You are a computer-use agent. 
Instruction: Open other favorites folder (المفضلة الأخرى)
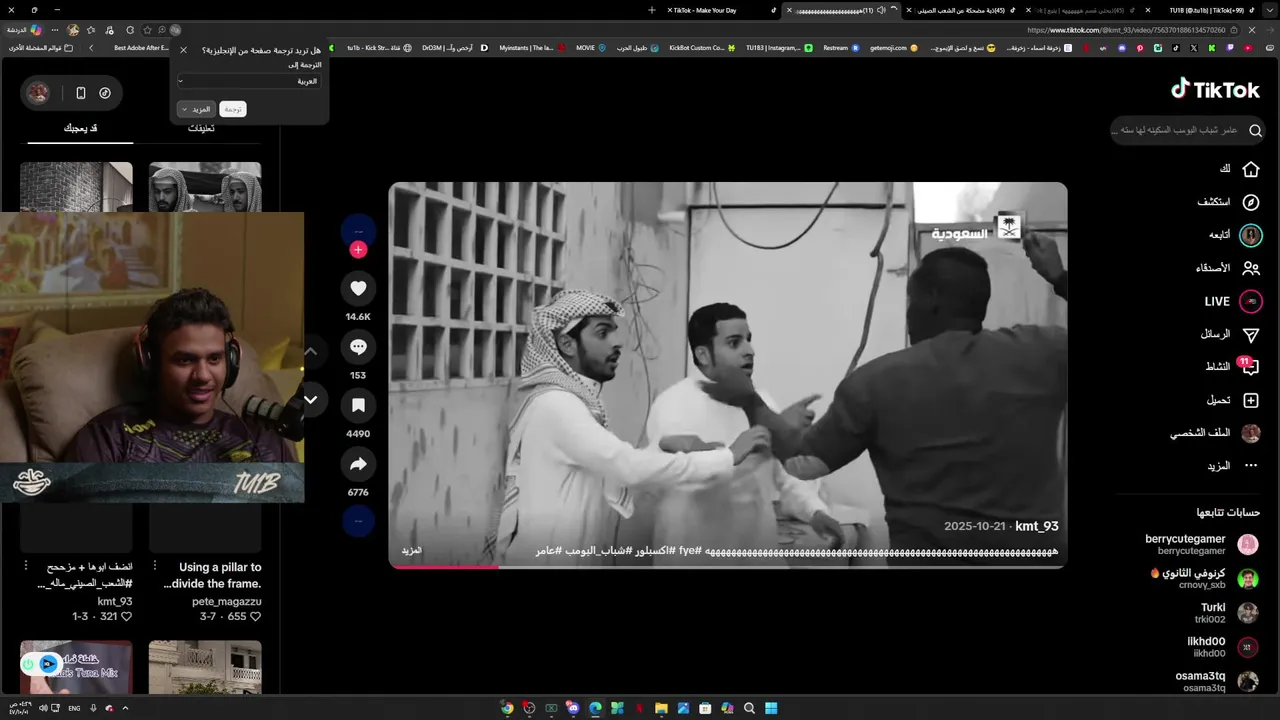[x=40, y=48]
